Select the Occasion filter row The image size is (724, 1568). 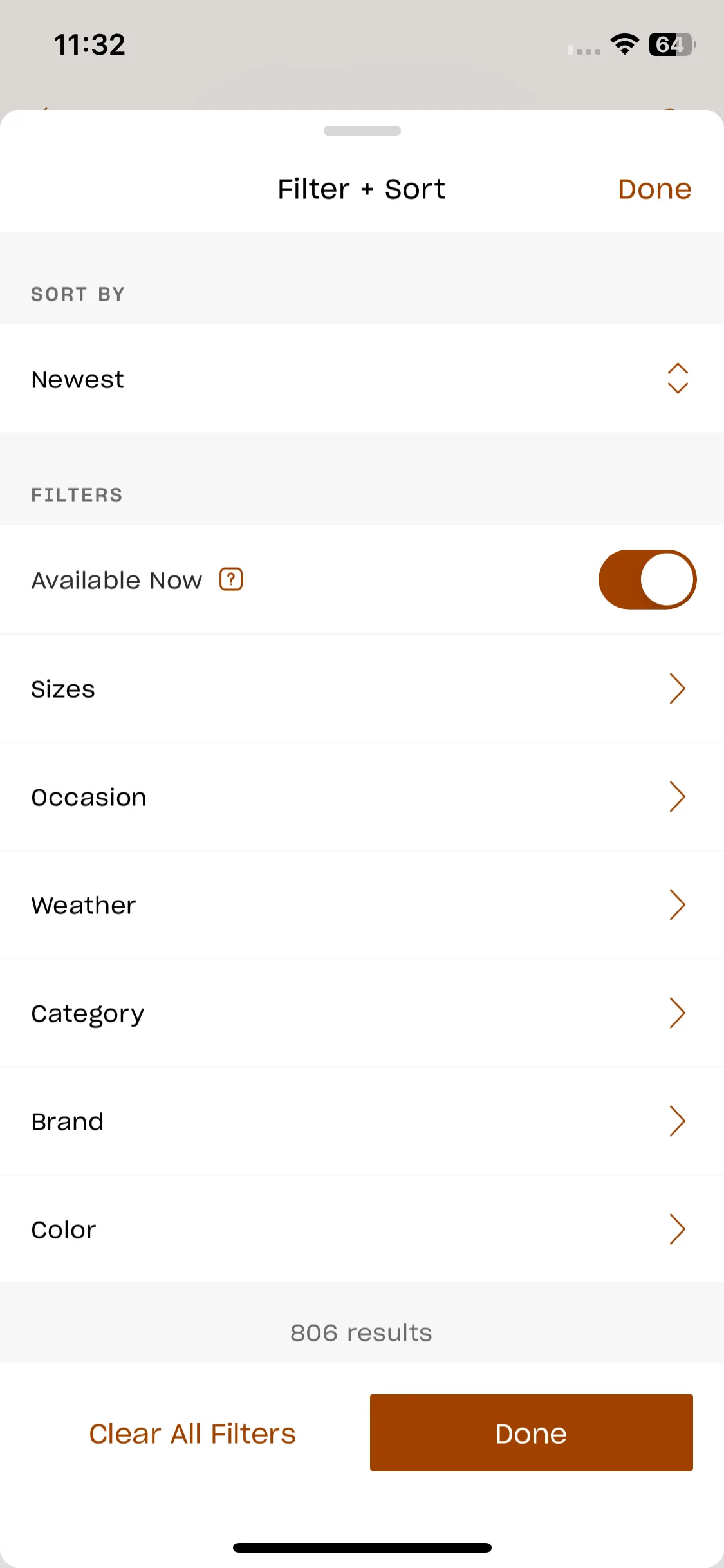point(362,797)
